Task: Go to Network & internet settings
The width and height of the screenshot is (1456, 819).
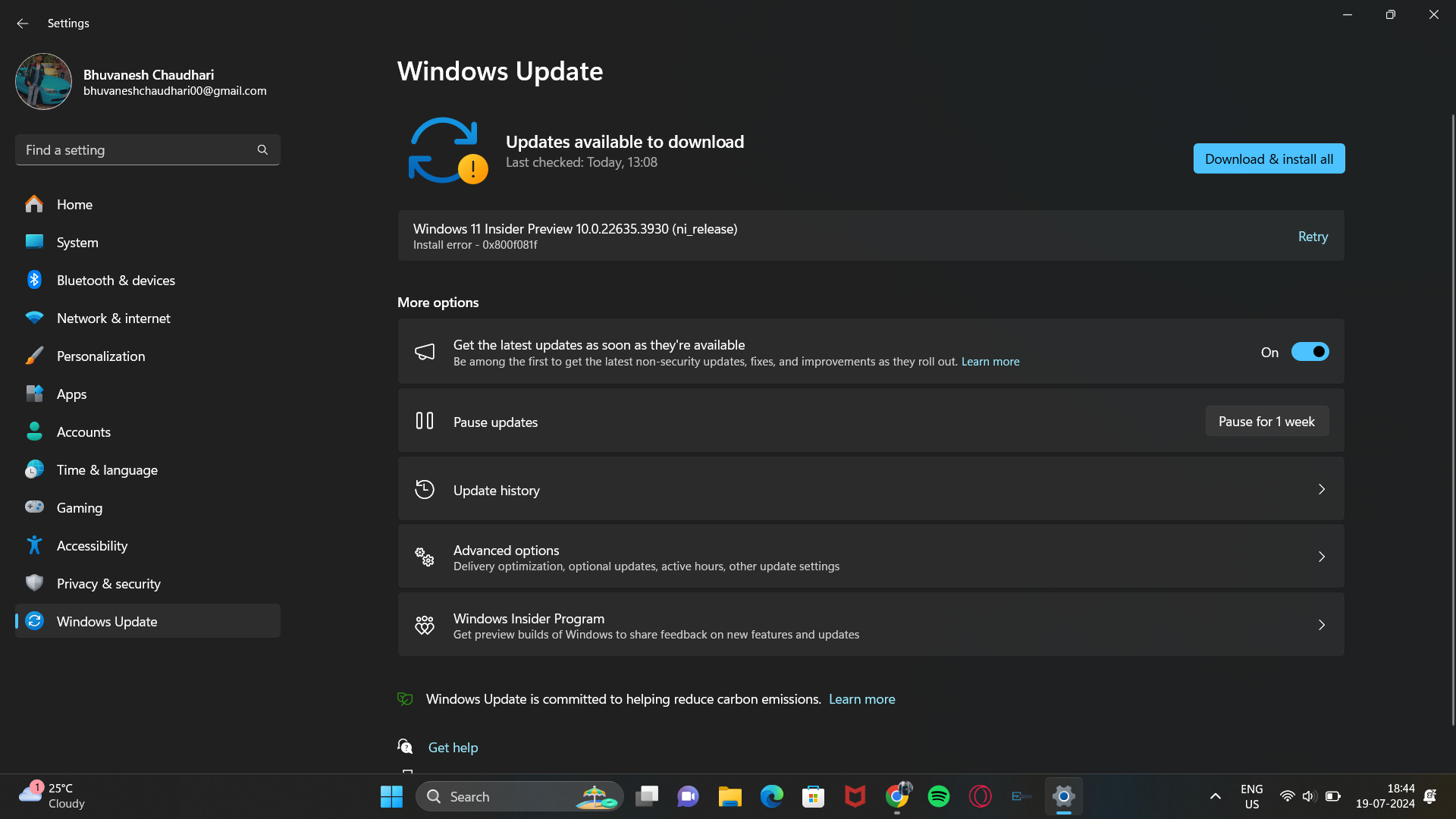Action: click(x=114, y=318)
